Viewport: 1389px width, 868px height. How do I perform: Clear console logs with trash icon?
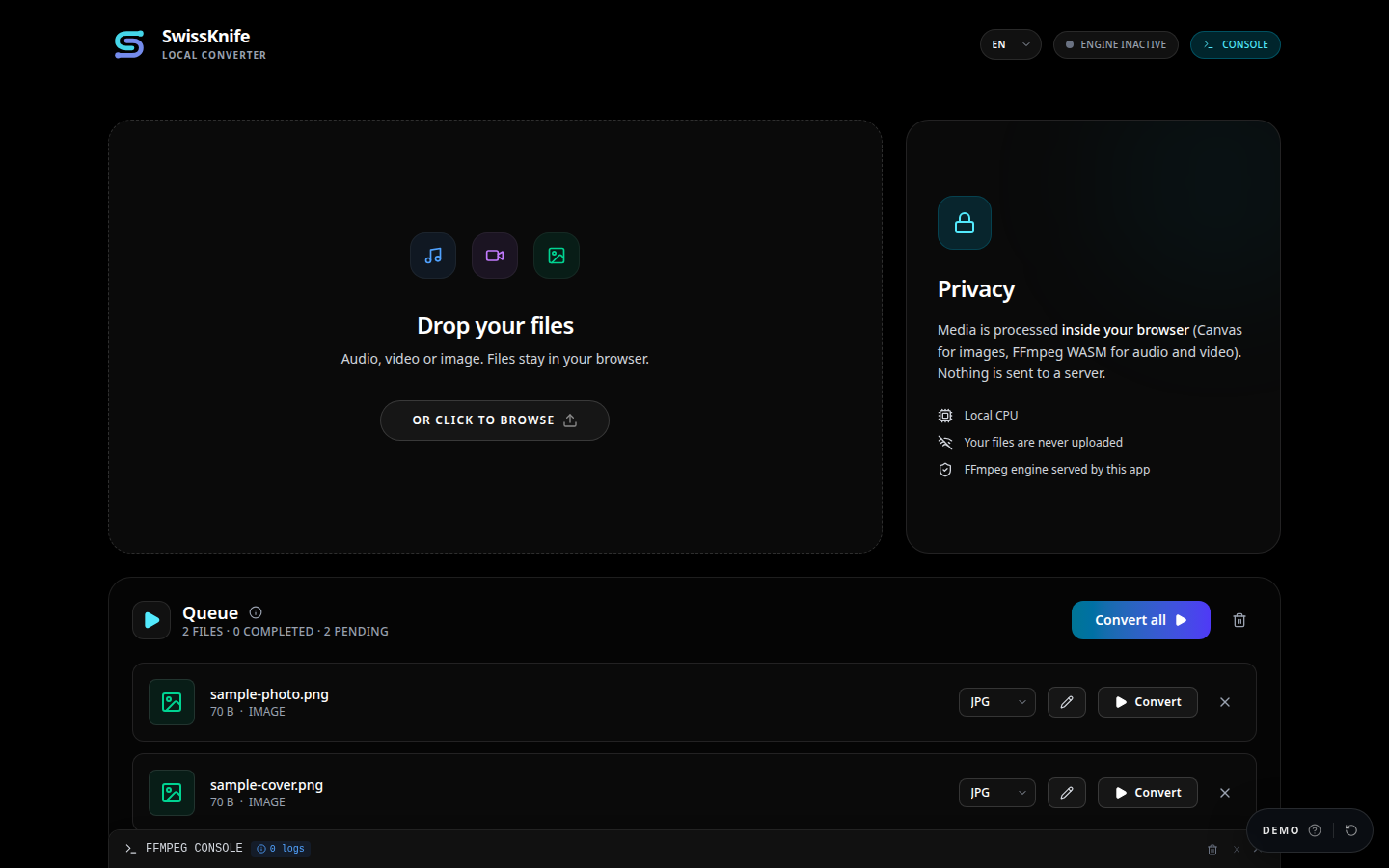click(1212, 850)
